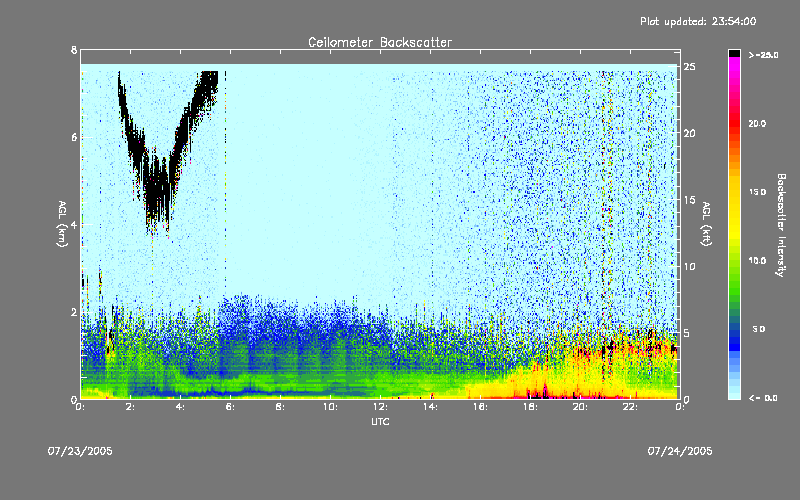
Task: Click the "8:" UTC hour tick
Action: [x=280, y=407]
